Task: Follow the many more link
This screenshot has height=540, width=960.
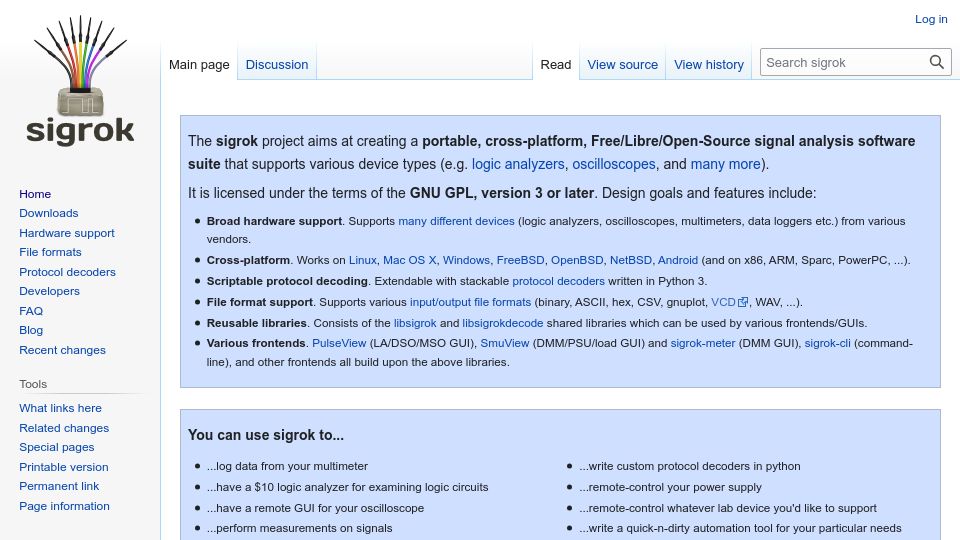Action: (726, 164)
